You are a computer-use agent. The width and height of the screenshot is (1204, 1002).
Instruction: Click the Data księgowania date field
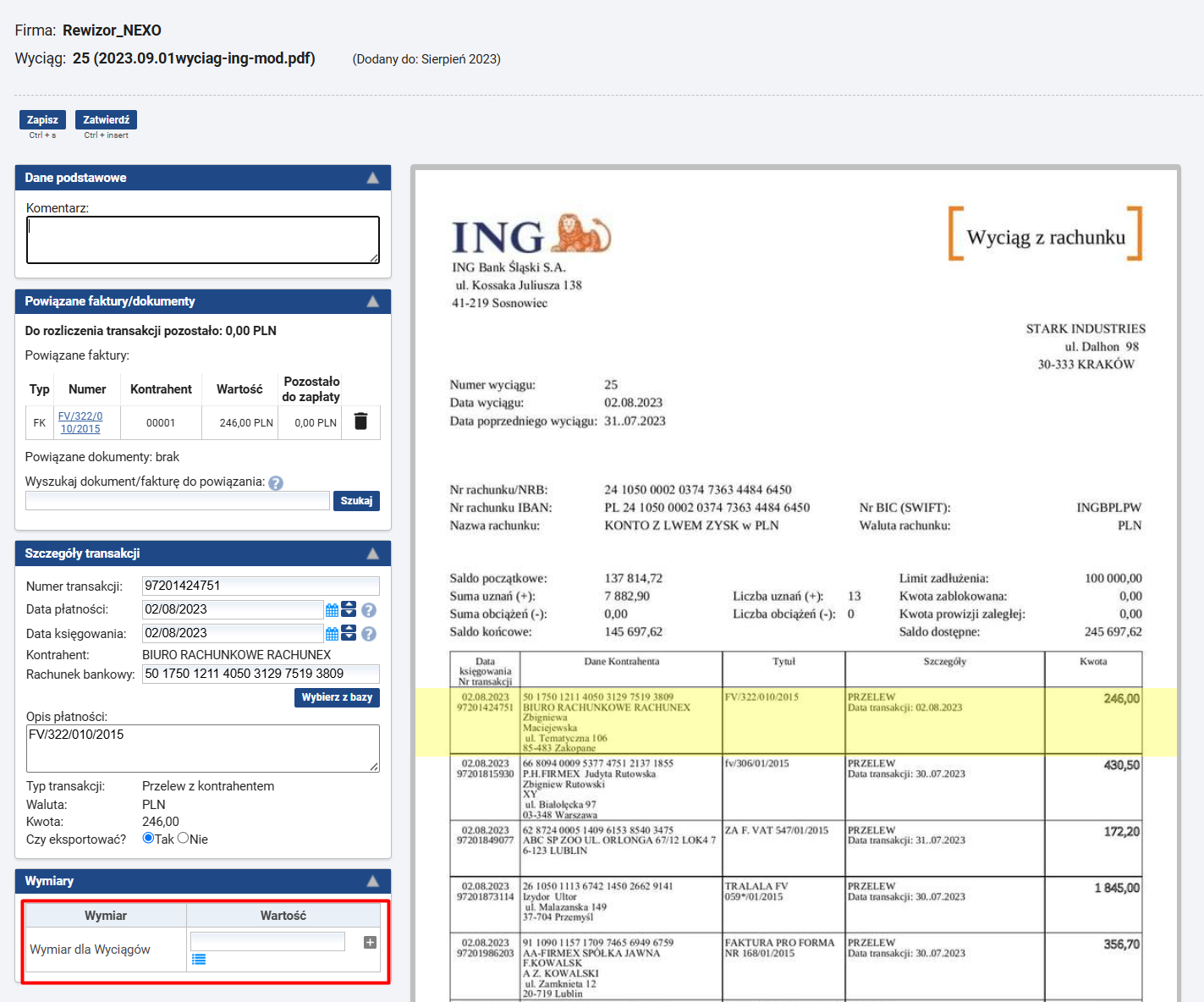233,633
